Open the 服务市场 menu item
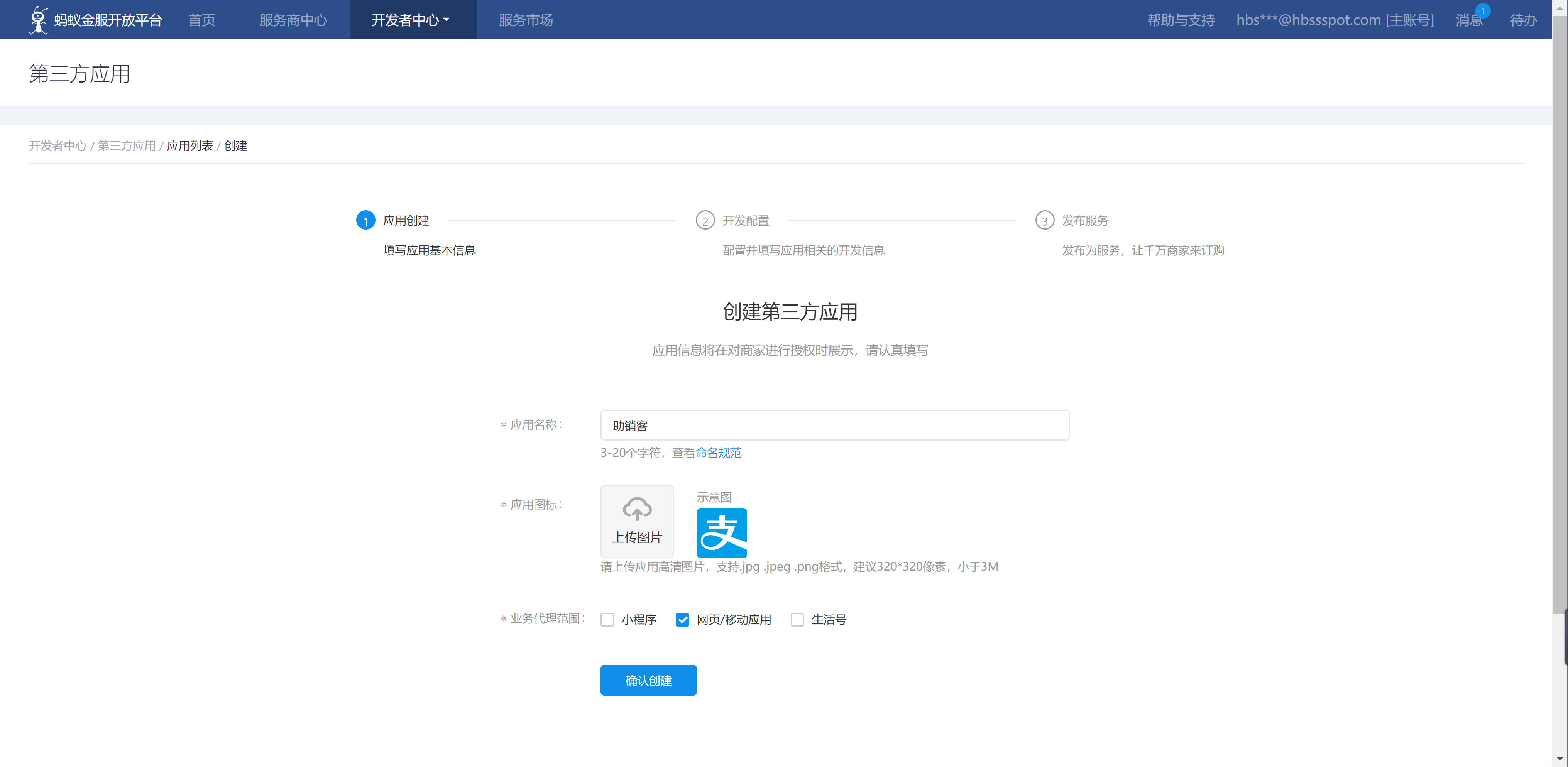This screenshot has height=767, width=1568. [x=525, y=20]
